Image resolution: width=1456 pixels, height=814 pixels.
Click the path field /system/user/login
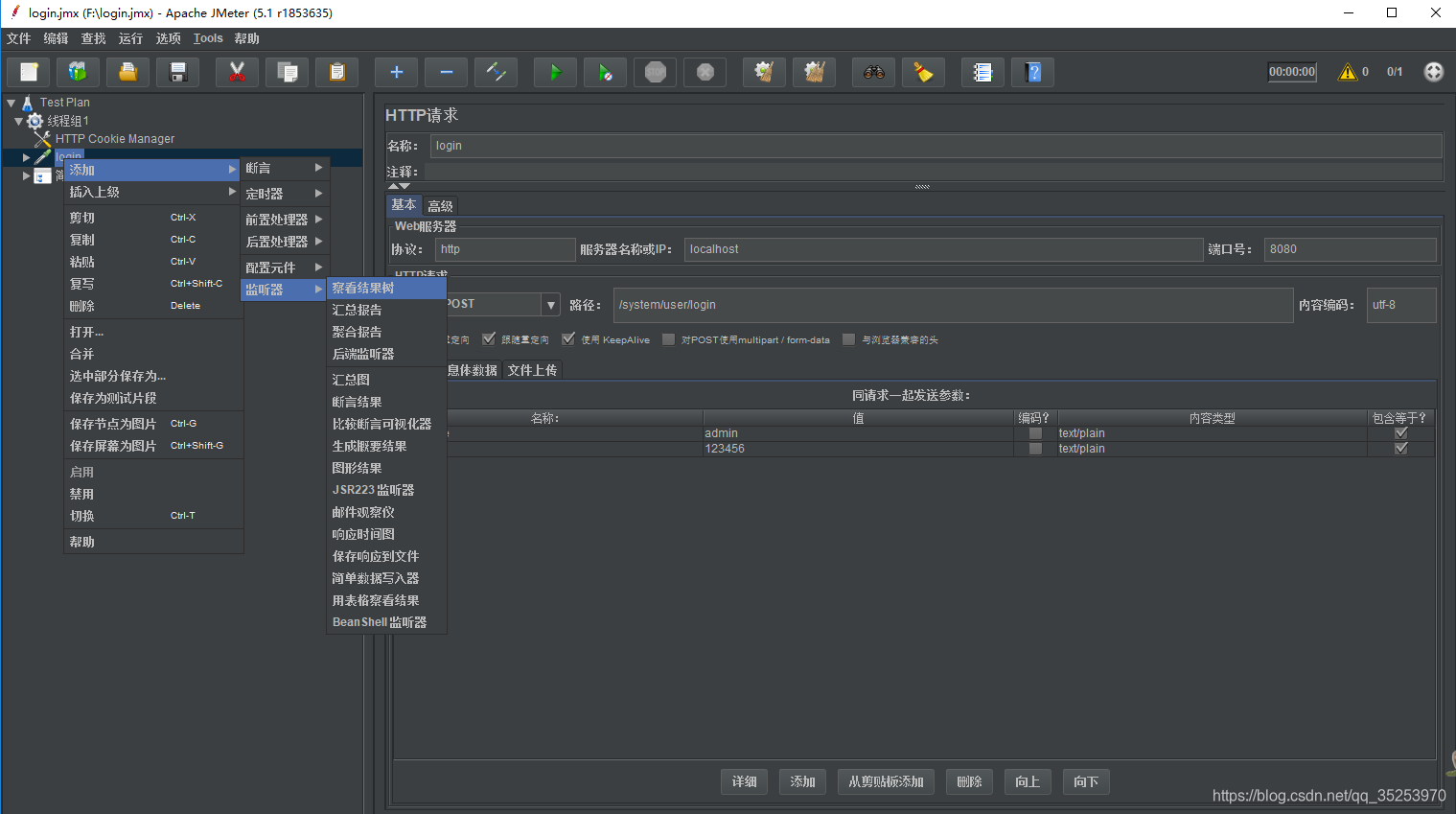[x=953, y=305]
